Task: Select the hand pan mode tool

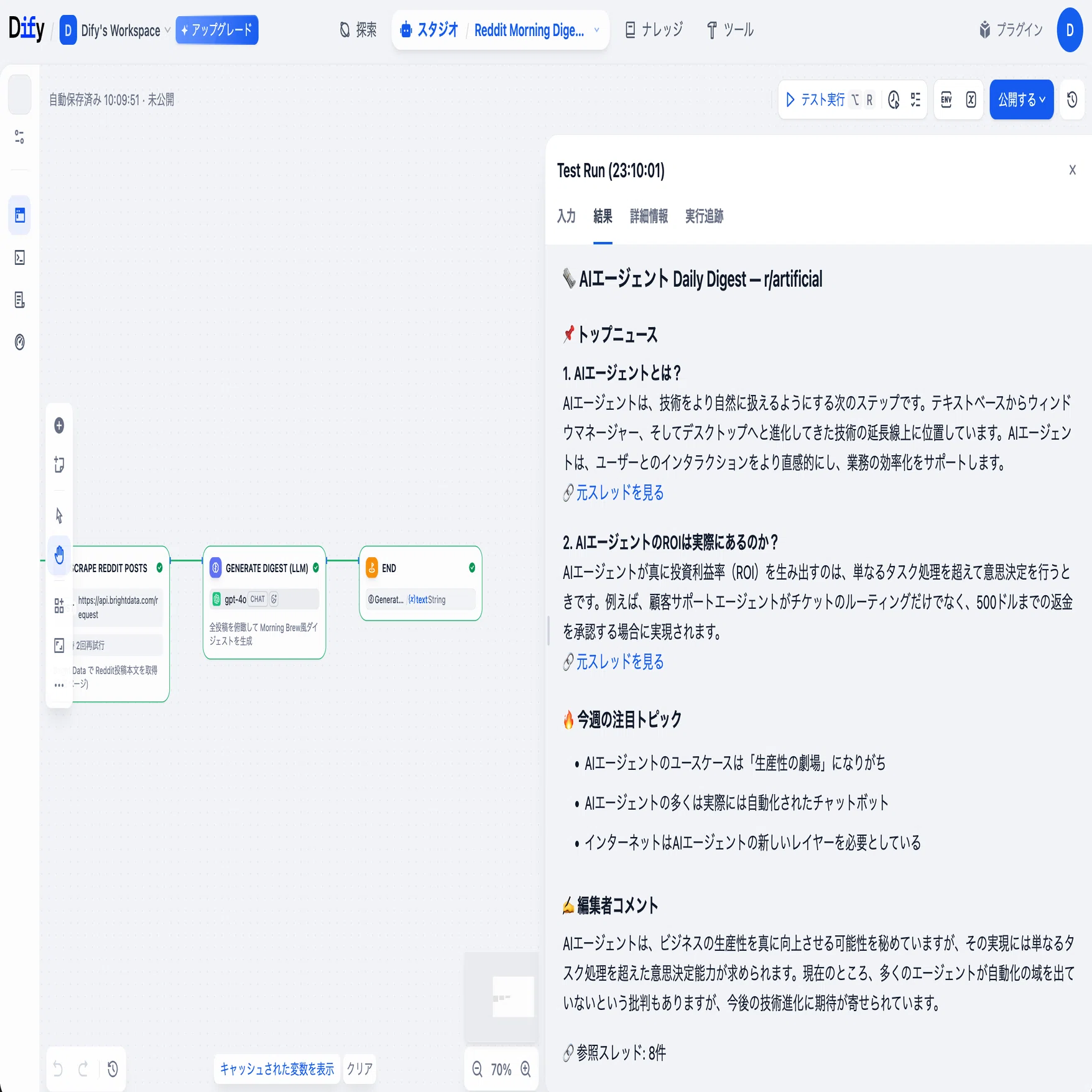Action: [59, 554]
